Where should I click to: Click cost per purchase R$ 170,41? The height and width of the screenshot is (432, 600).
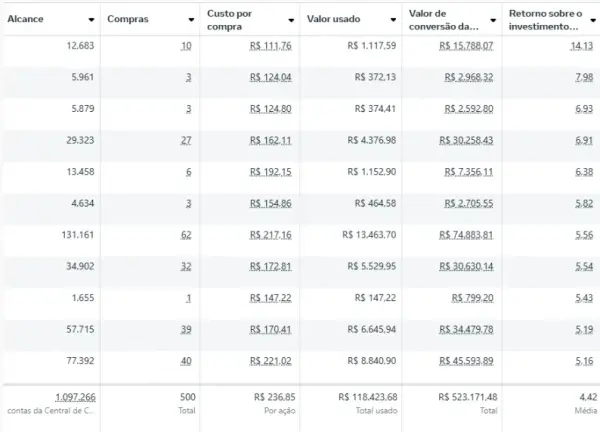[x=271, y=329]
